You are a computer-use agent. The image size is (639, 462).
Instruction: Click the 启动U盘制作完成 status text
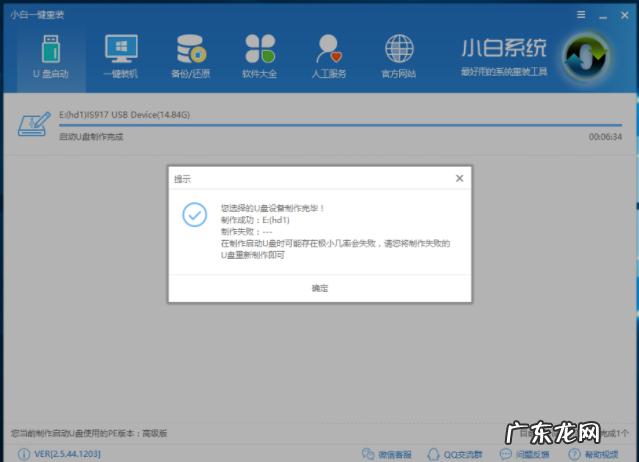[91, 137]
